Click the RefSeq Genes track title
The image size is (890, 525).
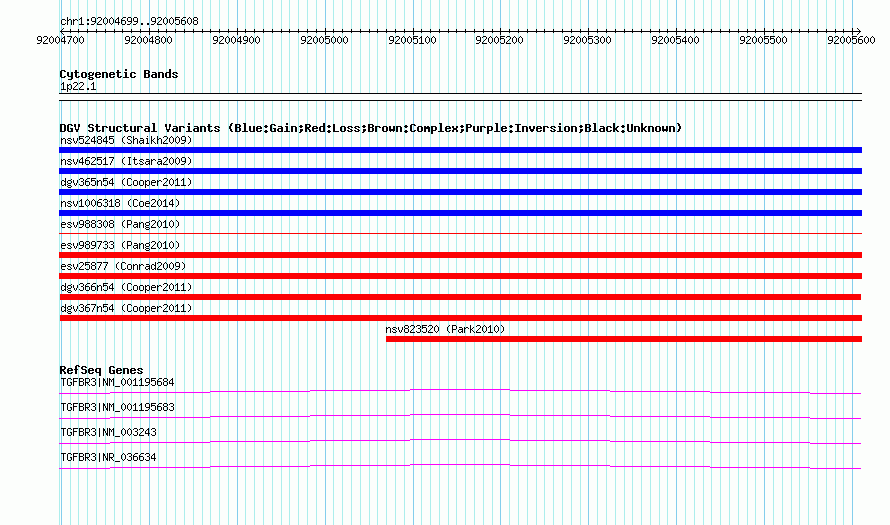click(101, 370)
